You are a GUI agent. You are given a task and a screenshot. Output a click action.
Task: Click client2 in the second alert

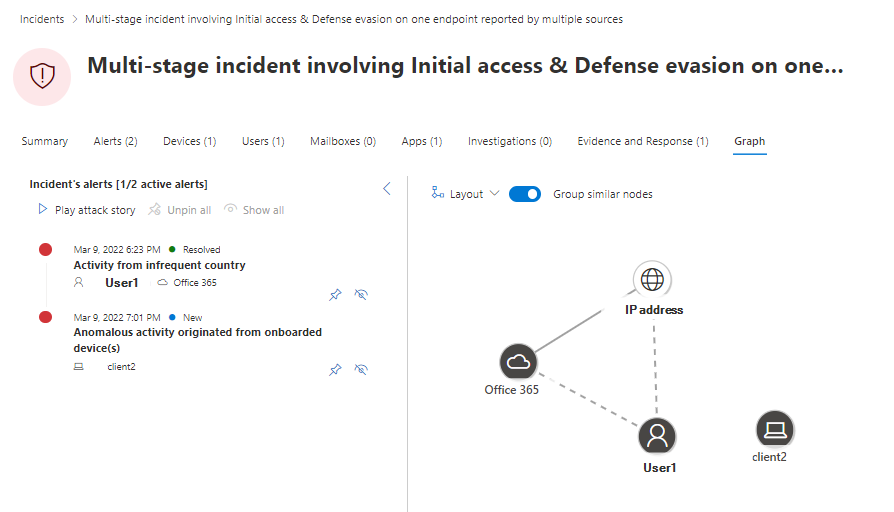[x=121, y=367]
